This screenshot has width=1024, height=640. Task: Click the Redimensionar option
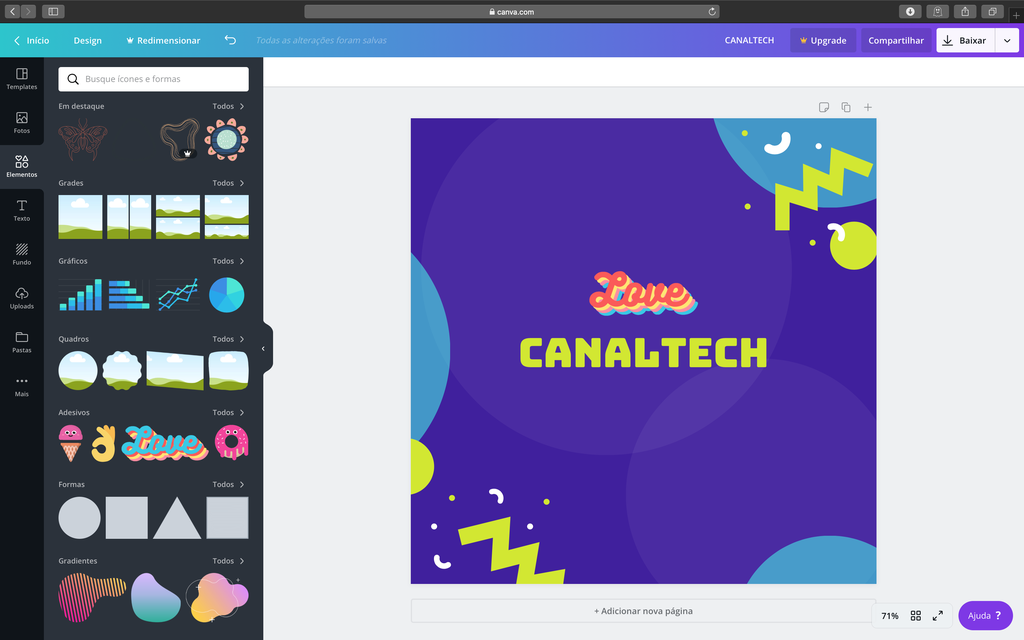[x=163, y=40]
